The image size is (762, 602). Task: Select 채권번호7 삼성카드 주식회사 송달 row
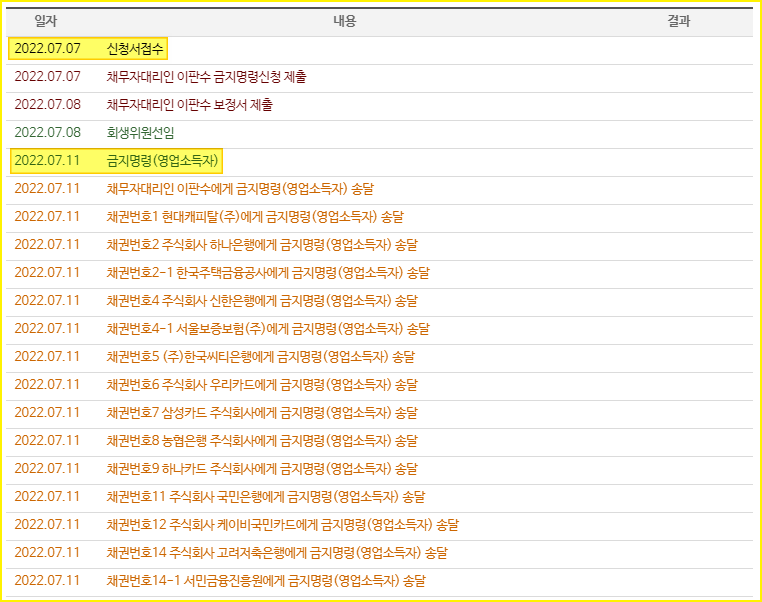coord(380,413)
